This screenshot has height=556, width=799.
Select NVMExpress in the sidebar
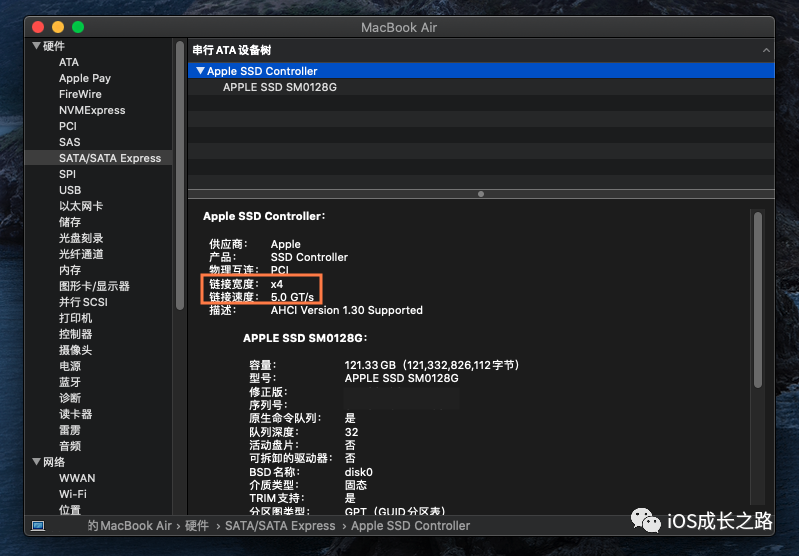coord(92,110)
